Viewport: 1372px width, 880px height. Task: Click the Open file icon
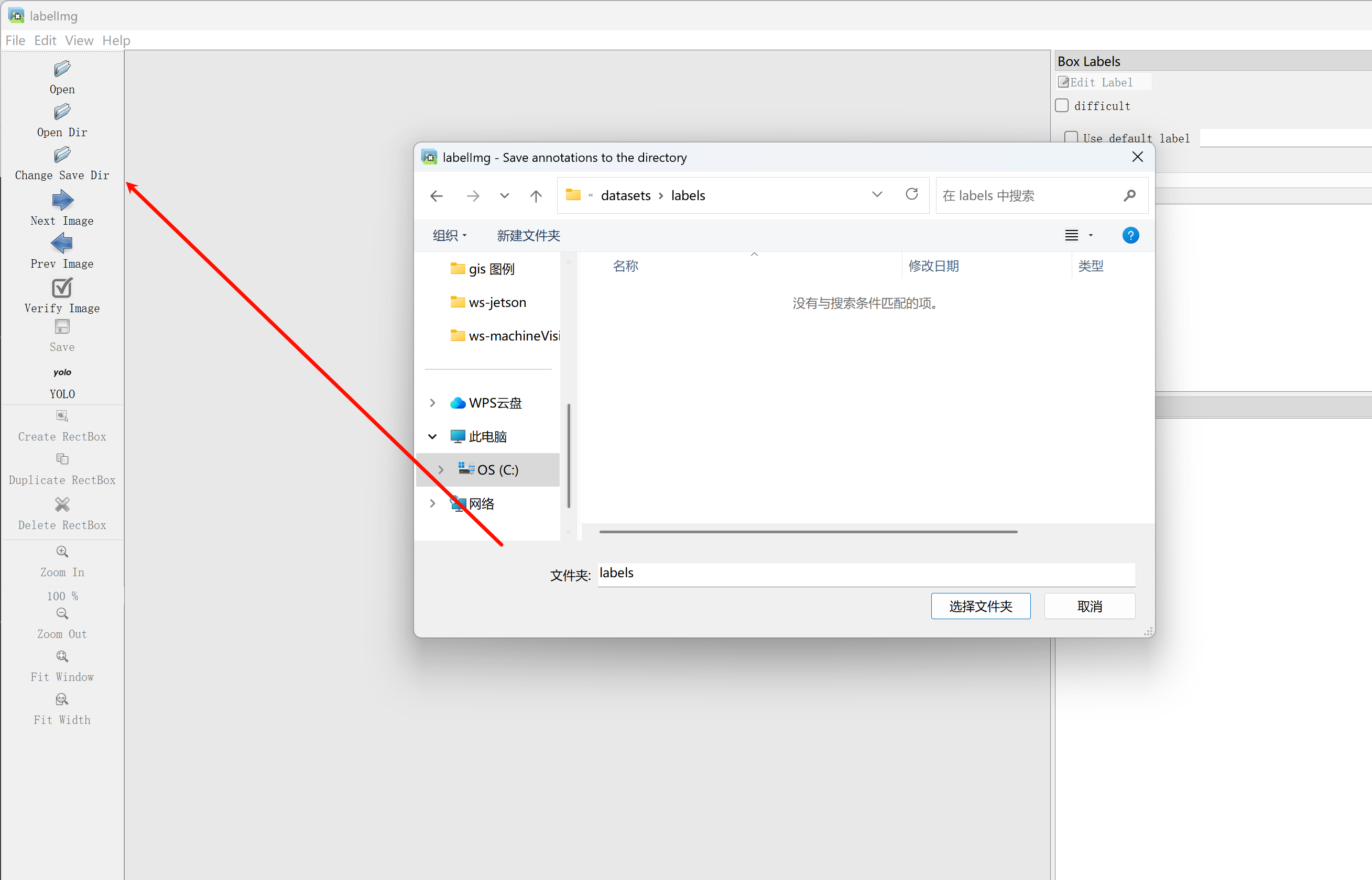(x=62, y=69)
